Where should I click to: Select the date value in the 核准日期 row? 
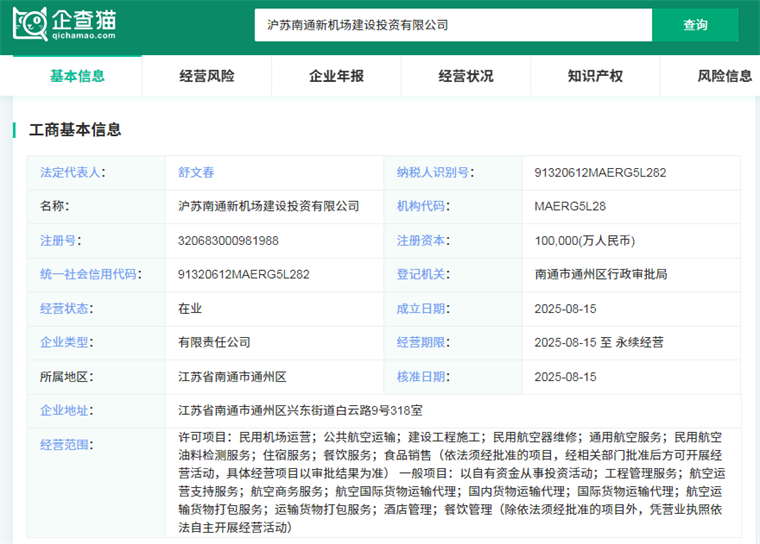565,377
